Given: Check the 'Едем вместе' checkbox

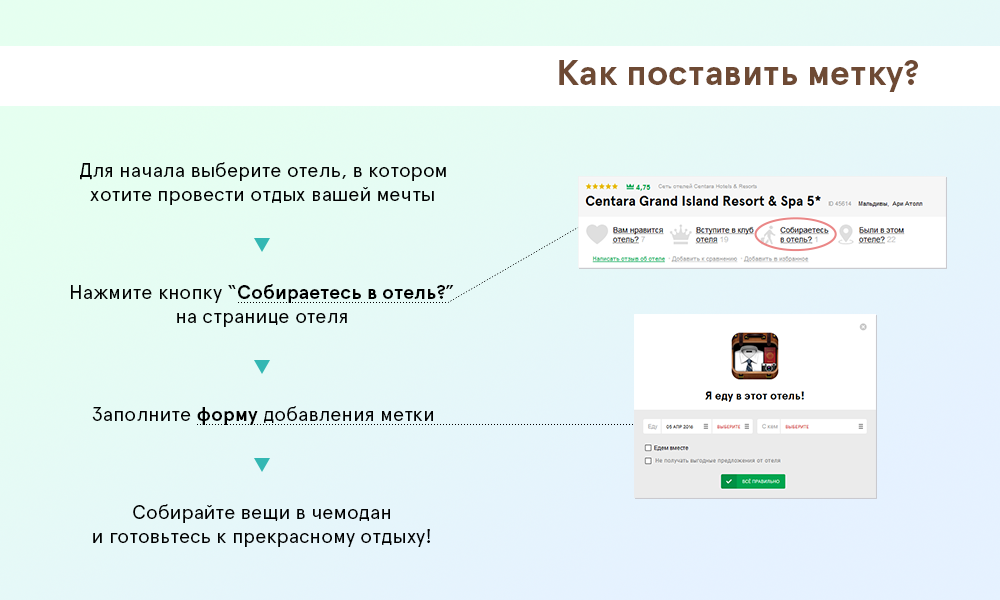Looking at the screenshot, I should pos(649,448).
